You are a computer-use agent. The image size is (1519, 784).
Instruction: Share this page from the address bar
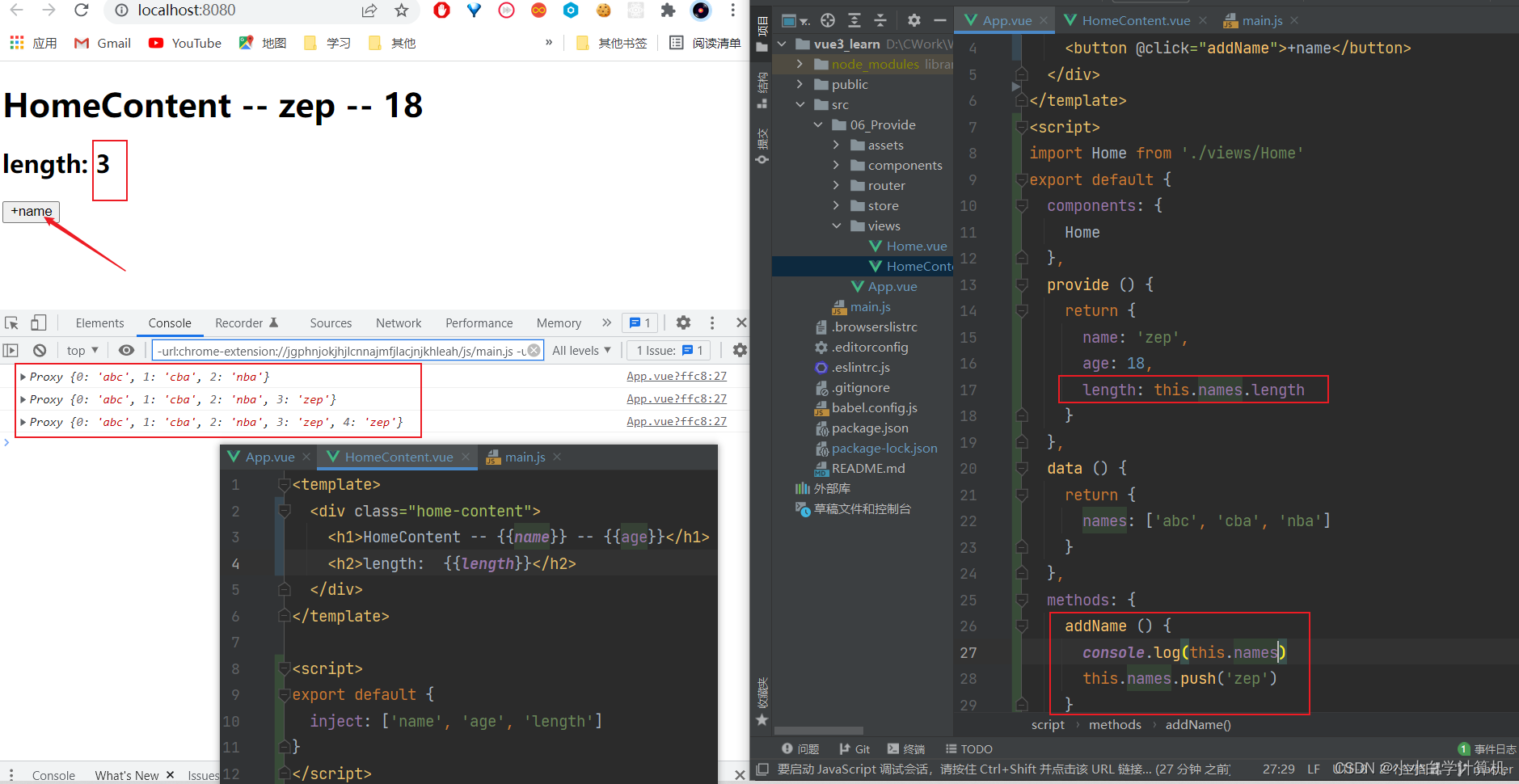pos(369,11)
